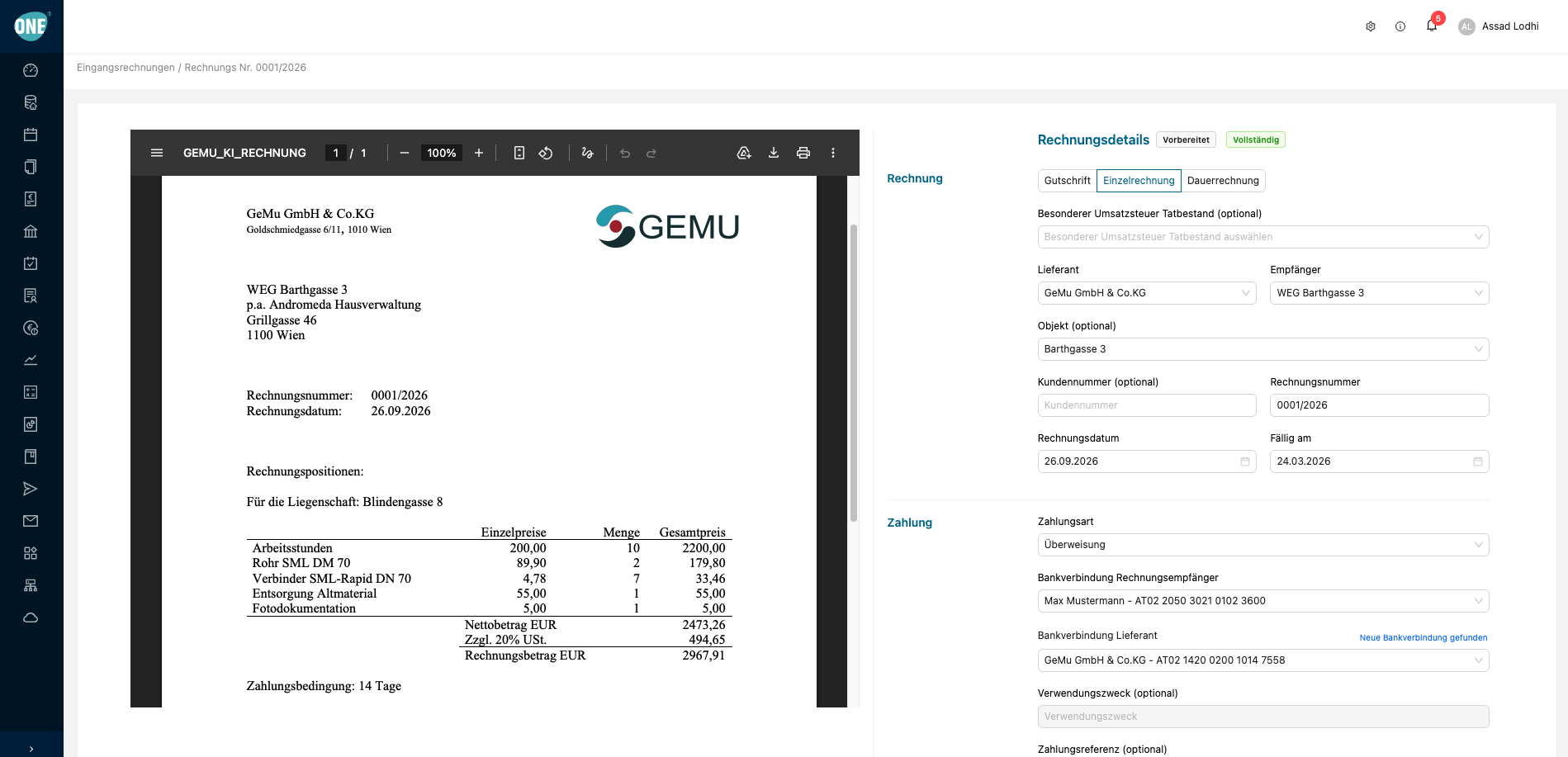Open the Zahlungsart dropdown
The height and width of the screenshot is (757, 1568).
tap(1263, 545)
